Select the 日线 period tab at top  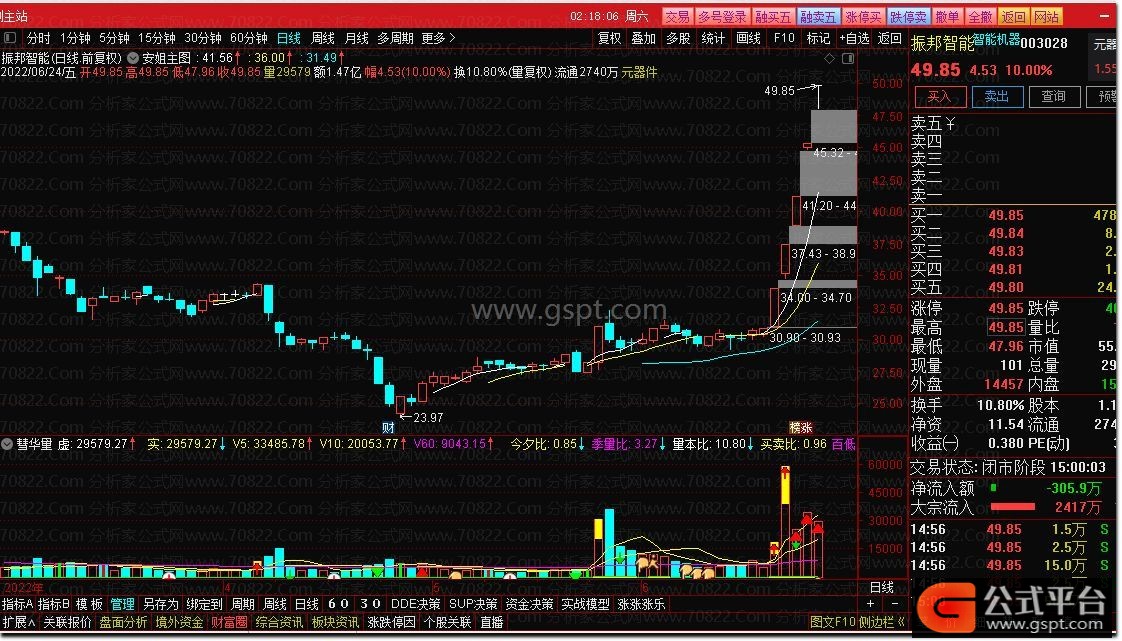coord(288,38)
